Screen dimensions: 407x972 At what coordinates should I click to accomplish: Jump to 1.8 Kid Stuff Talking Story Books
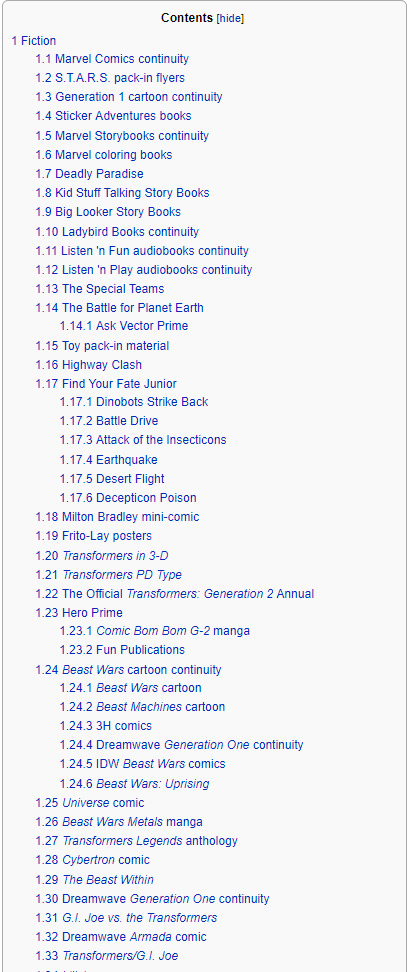point(122,193)
